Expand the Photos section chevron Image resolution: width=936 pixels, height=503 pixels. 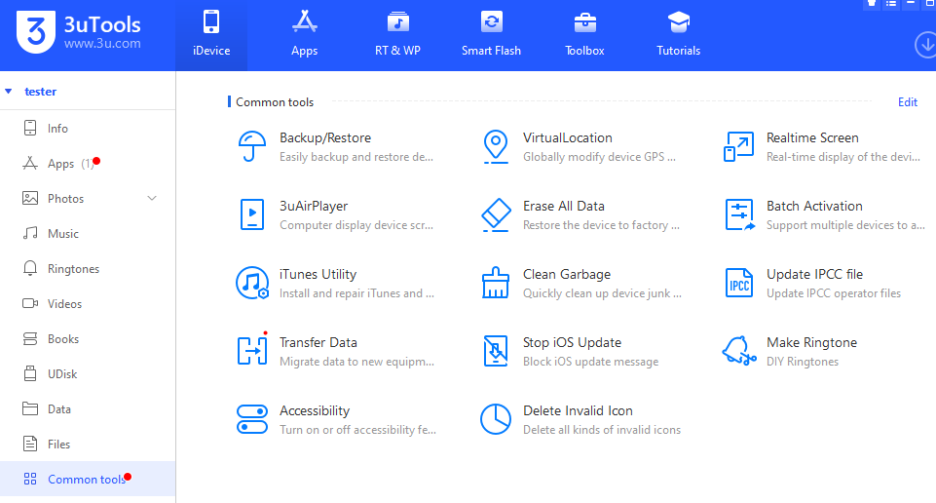coord(152,198)
